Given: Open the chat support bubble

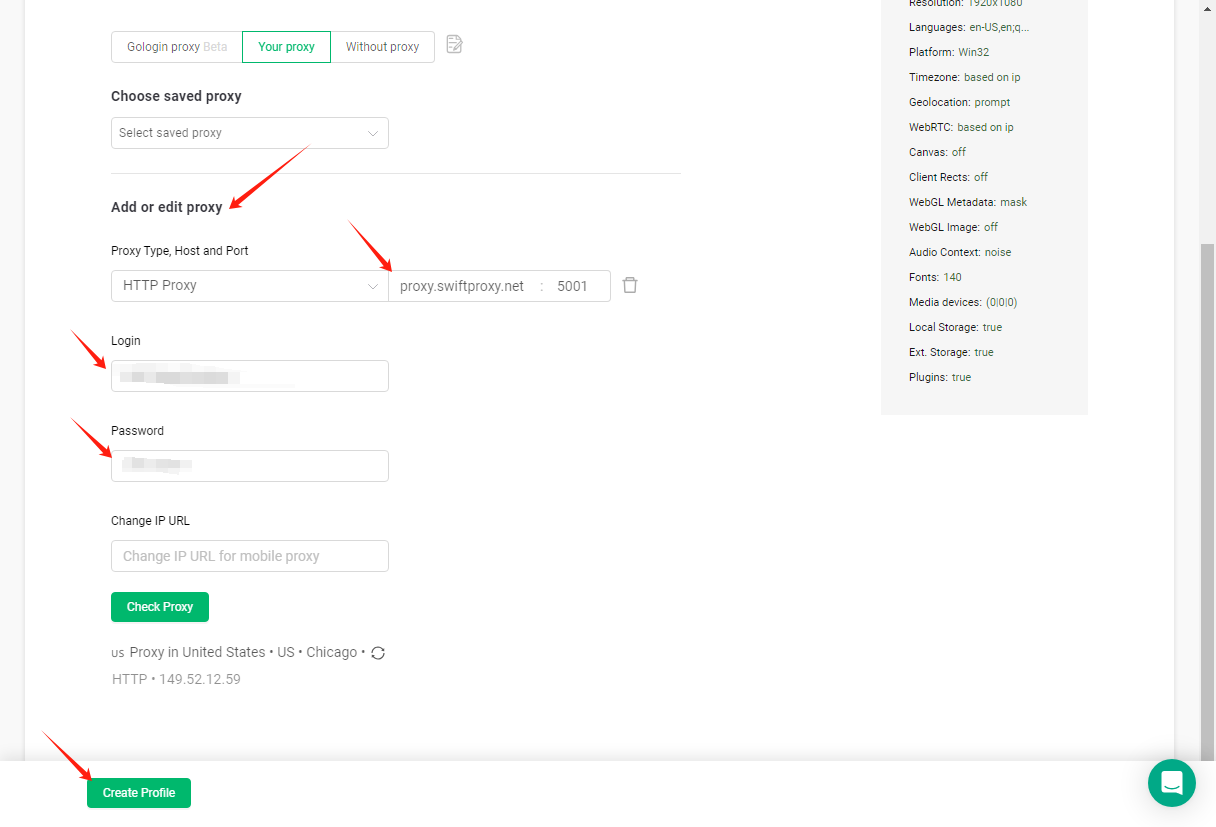Looking at the screenshot, I should pos(1171,783).
